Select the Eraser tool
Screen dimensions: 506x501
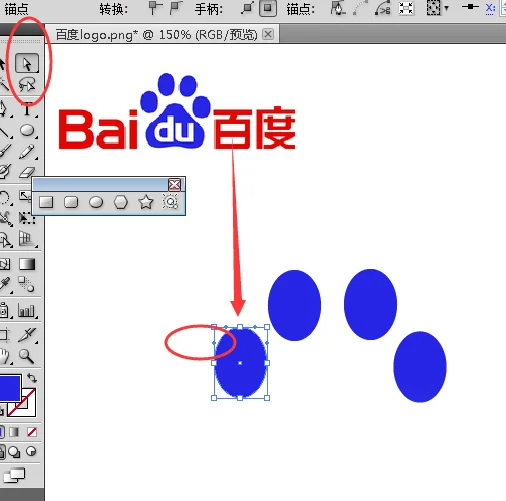pyautogui.click(x=27, y=172)
